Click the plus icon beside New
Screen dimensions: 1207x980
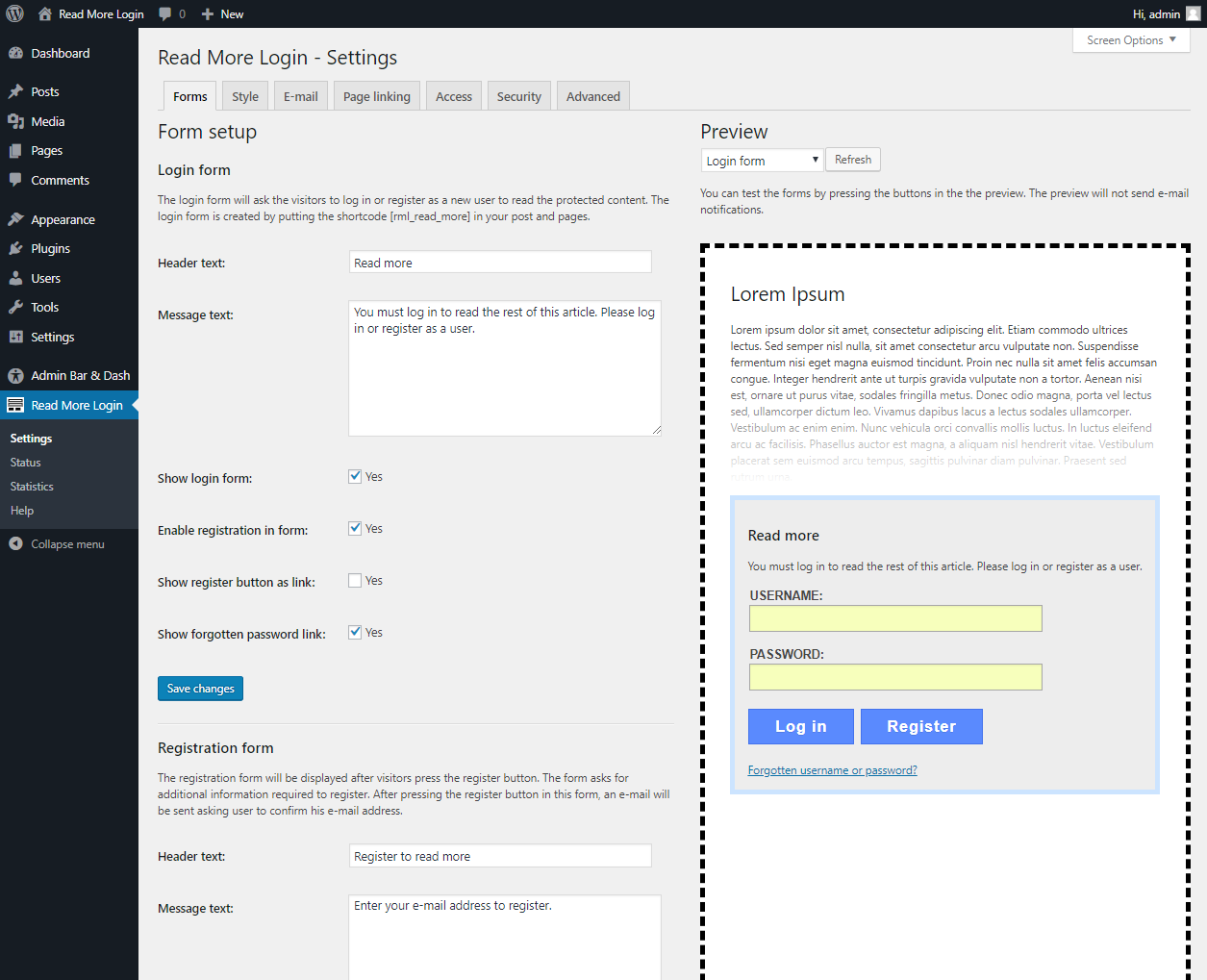(x=207, y=13)
